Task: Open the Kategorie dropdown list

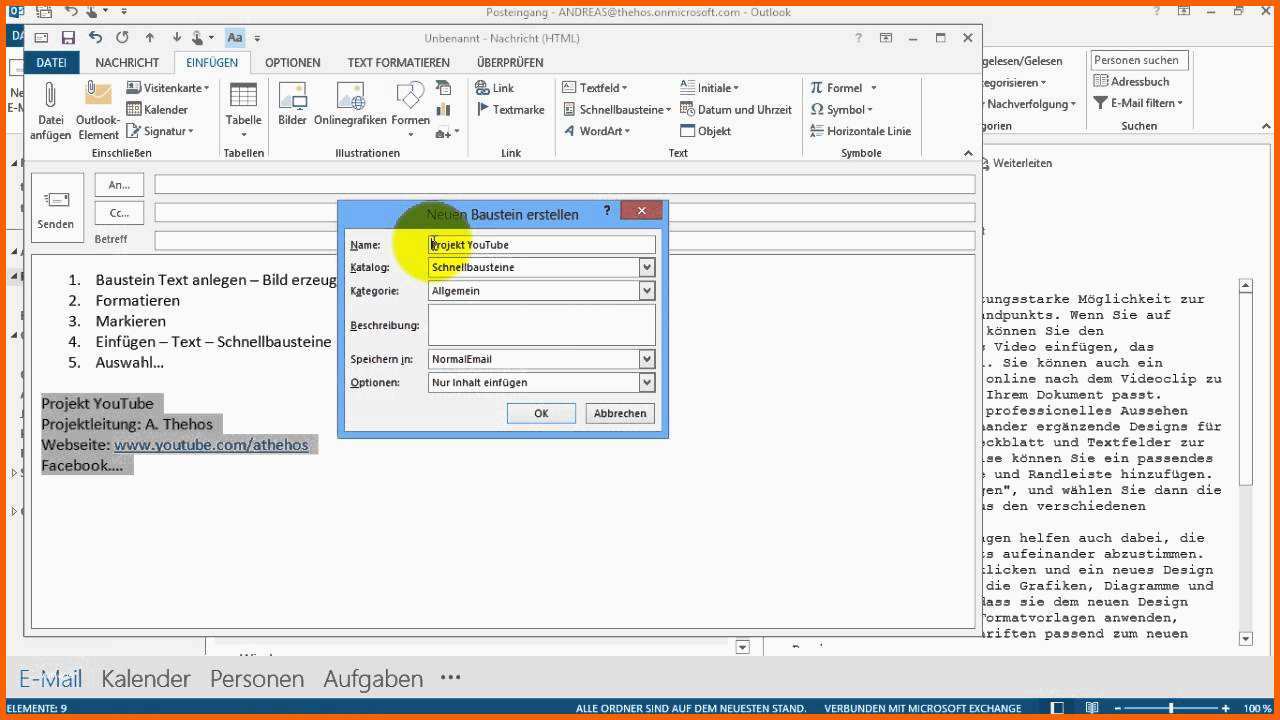Action: coord(647,291)
